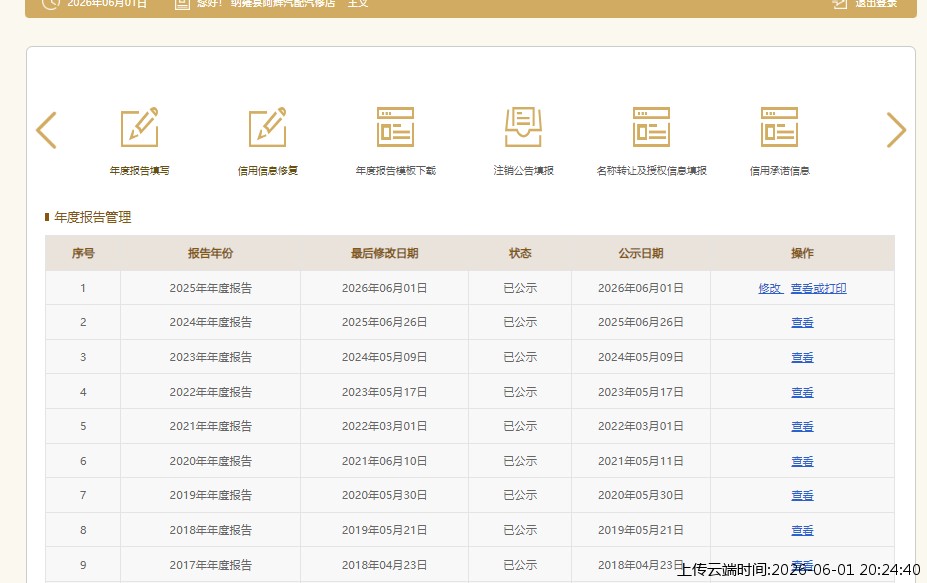Open 注销公告填报 icon
Screen dimensions: 927x583
[x=523, y=127]
